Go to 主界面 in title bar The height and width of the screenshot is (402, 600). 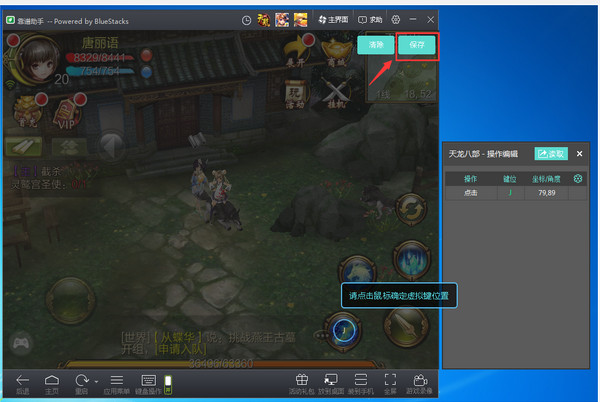[333, 20]
